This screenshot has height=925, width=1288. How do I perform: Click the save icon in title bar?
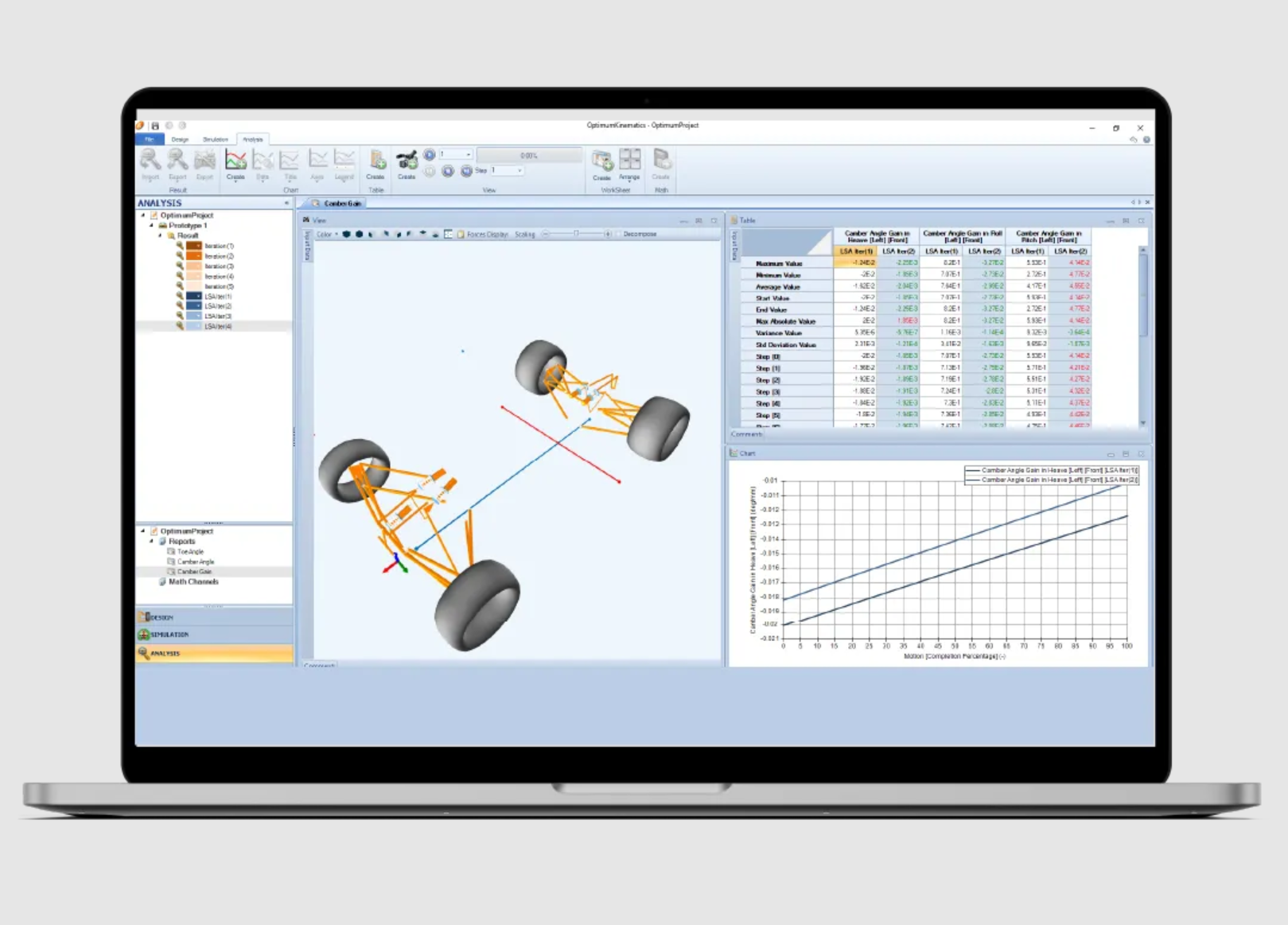coord(155,126)
